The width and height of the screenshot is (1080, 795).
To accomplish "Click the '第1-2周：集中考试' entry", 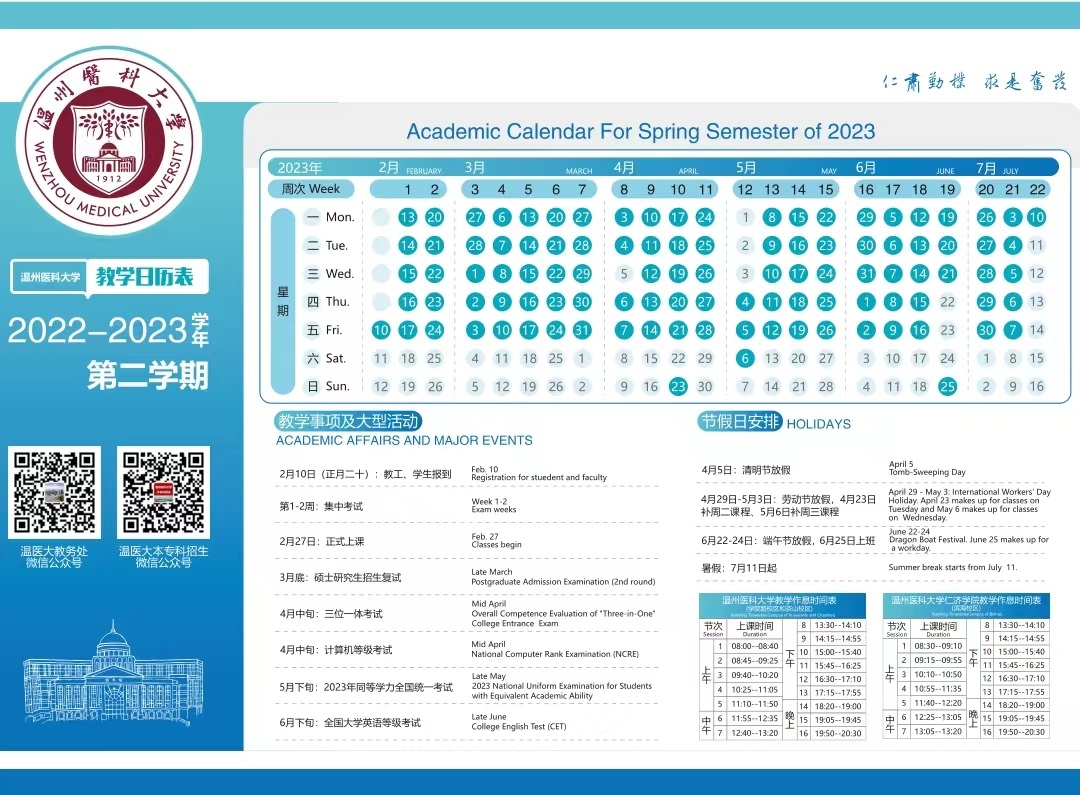I will coord(321,506).
